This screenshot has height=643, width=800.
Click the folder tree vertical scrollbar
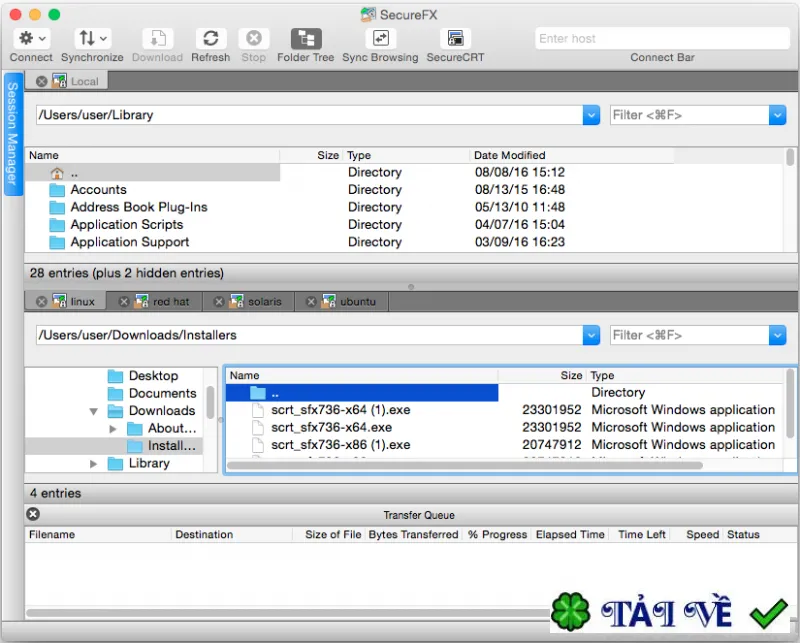pyautogui.click(x=210, y=403)
